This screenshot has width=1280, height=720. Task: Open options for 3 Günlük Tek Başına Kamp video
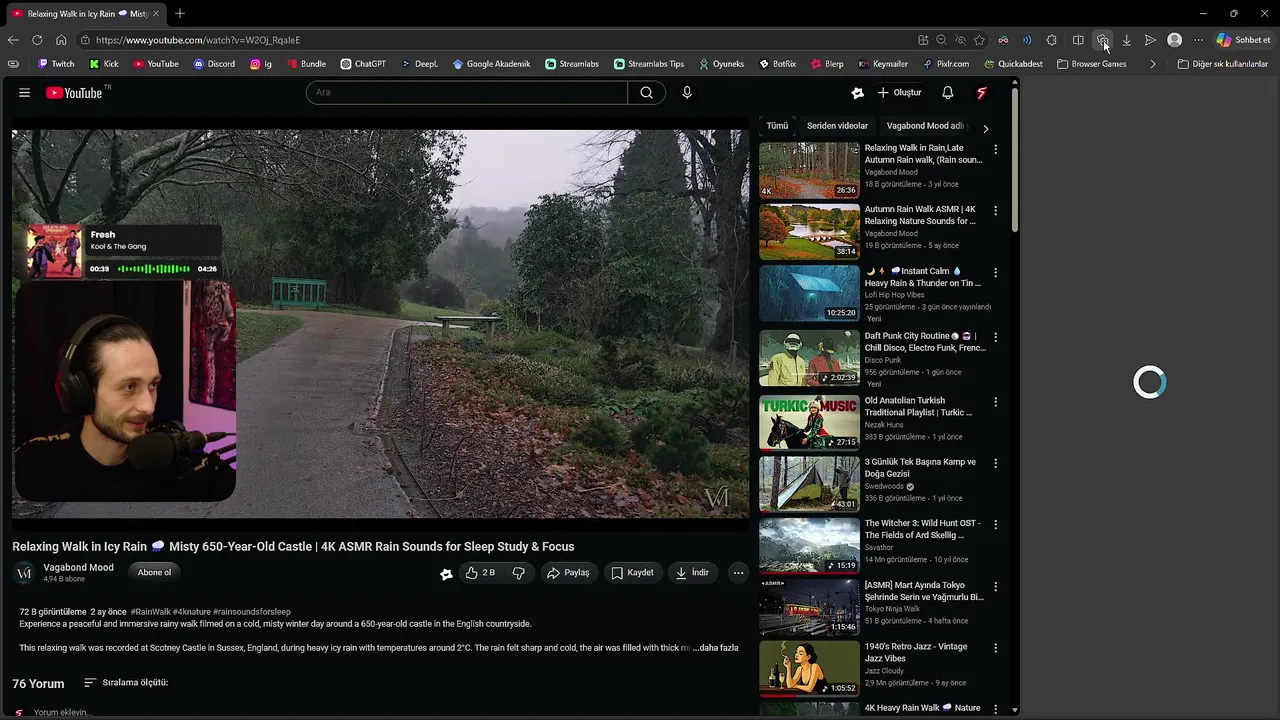pos(995,463)
